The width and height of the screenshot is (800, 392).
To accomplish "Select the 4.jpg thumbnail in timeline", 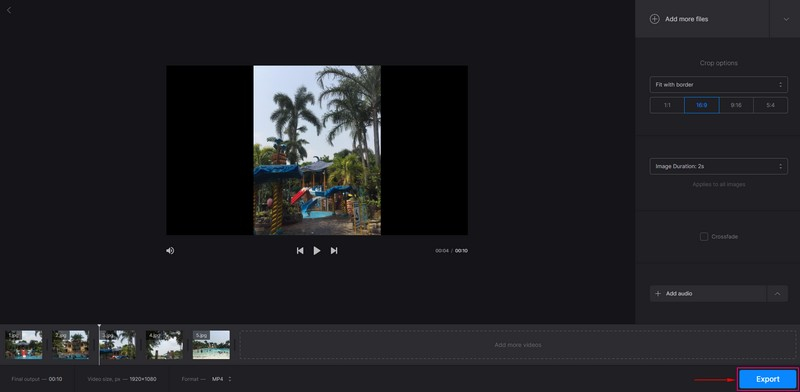I will (x=164, y=345).
